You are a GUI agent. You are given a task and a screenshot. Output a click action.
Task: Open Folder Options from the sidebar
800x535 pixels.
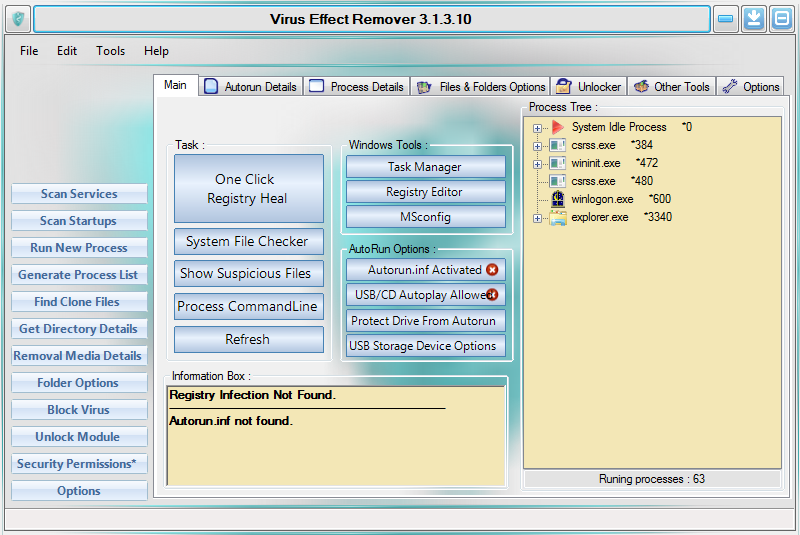(x=79, y=383)
